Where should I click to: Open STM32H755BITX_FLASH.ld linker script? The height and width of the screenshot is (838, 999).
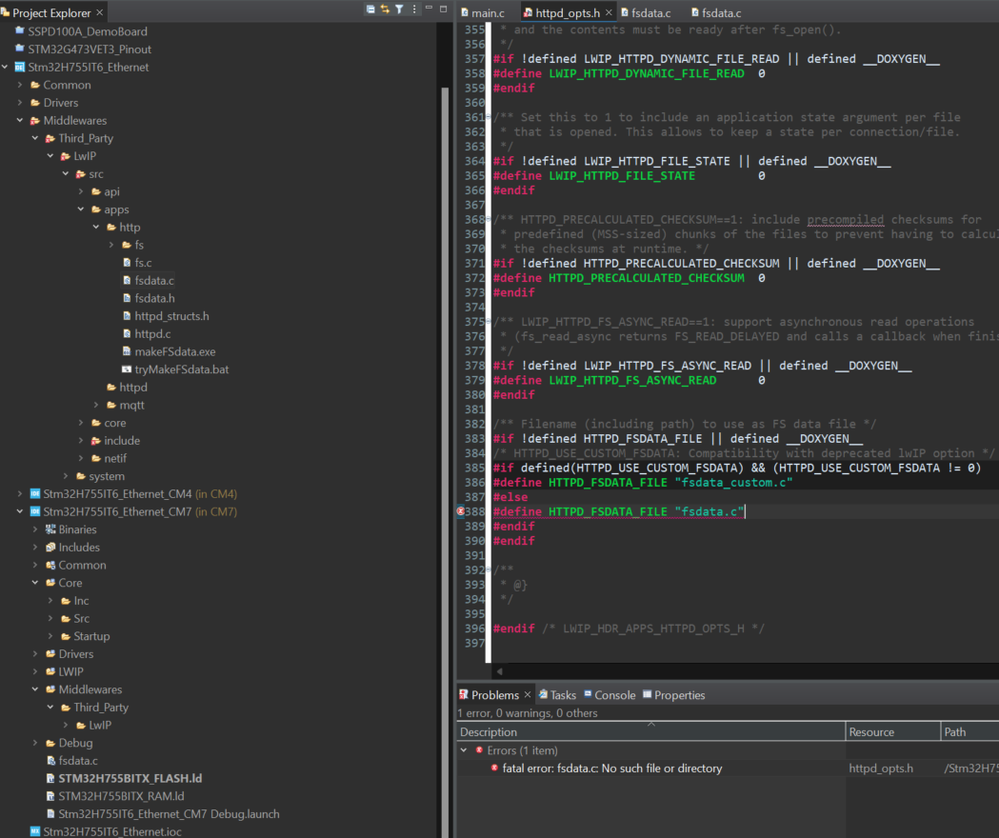coord(130,778)
